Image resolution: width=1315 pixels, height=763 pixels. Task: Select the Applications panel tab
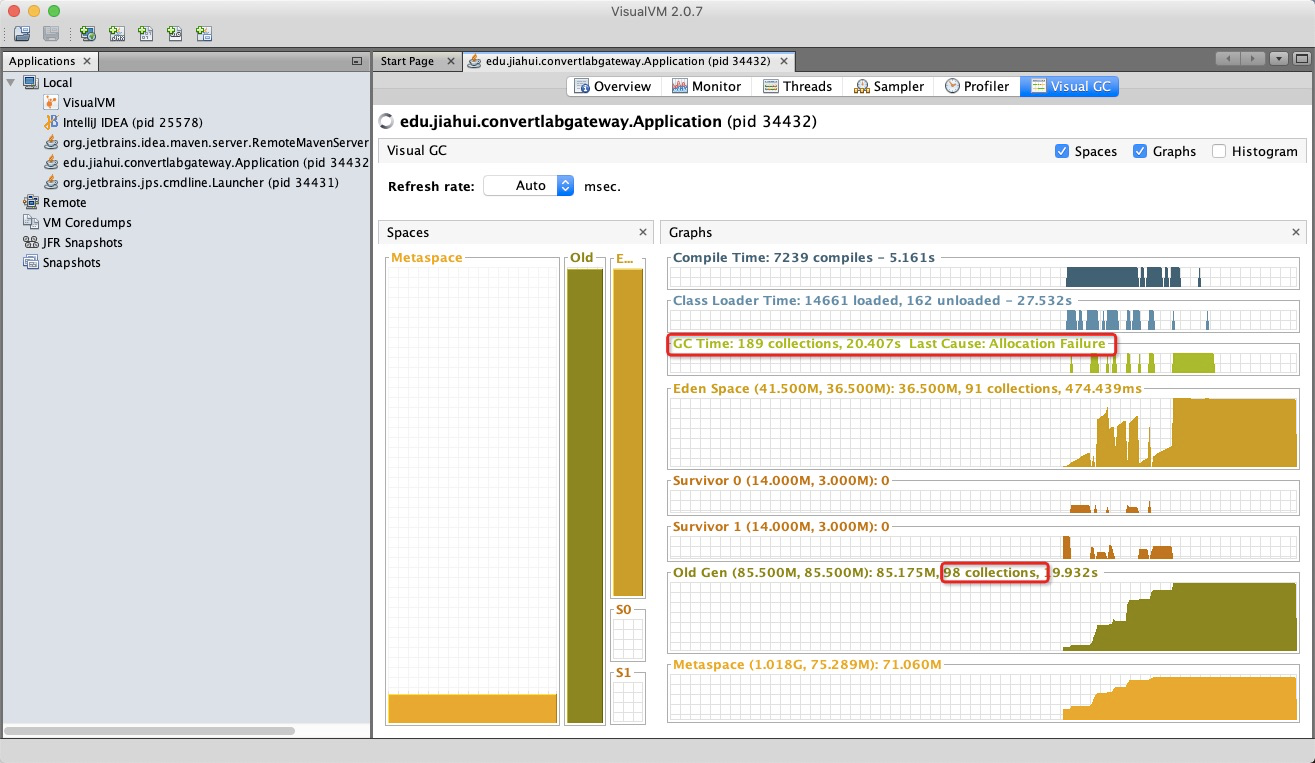(x=41, y=62)
